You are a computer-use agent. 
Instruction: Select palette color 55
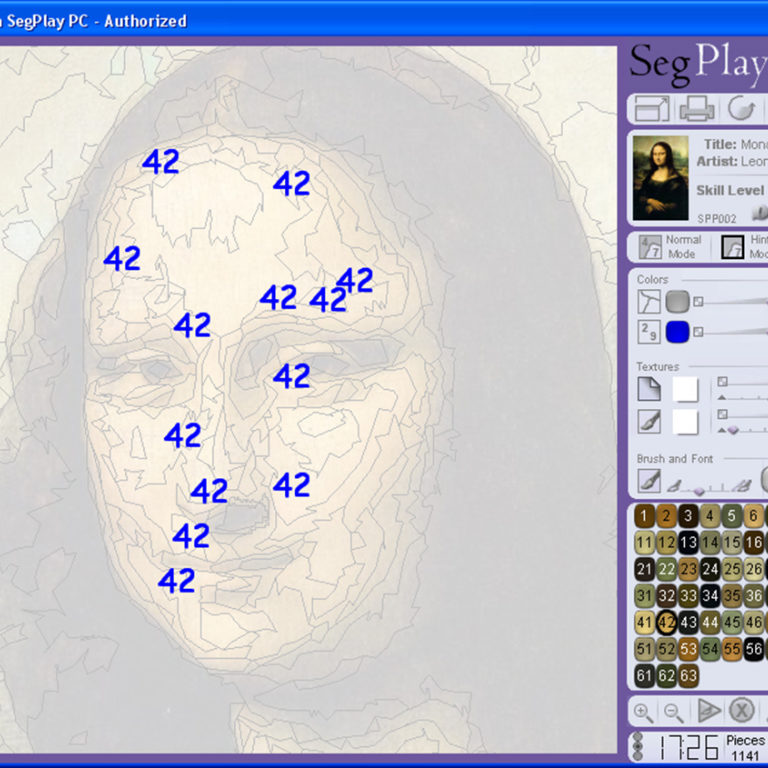(x=732, y=649)
